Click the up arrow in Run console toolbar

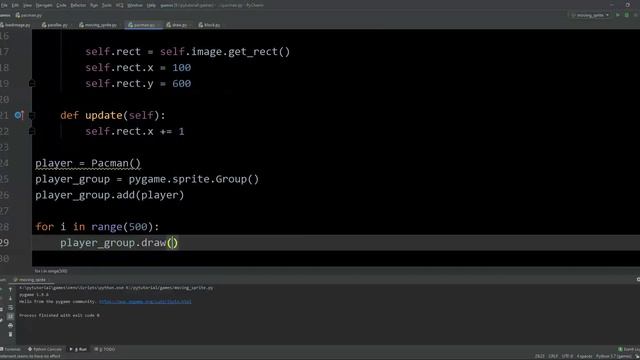(x=10, y=290)
